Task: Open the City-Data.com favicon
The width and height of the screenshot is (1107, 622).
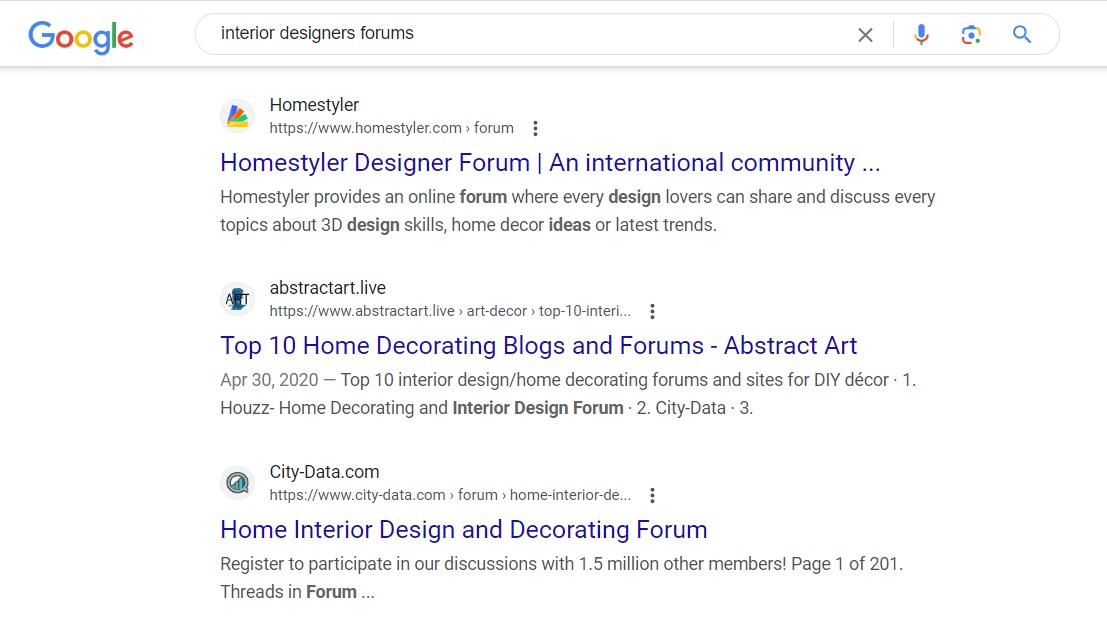Action: coord(238,483)
